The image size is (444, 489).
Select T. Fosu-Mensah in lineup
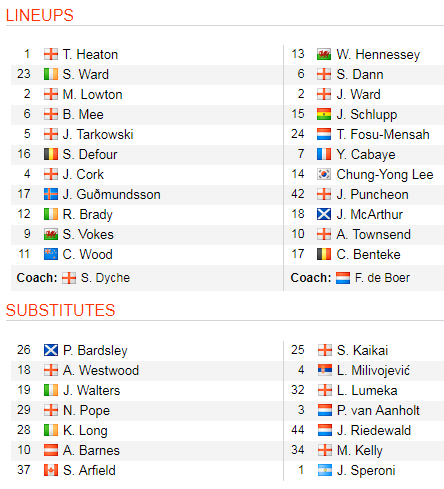point(383,134)
